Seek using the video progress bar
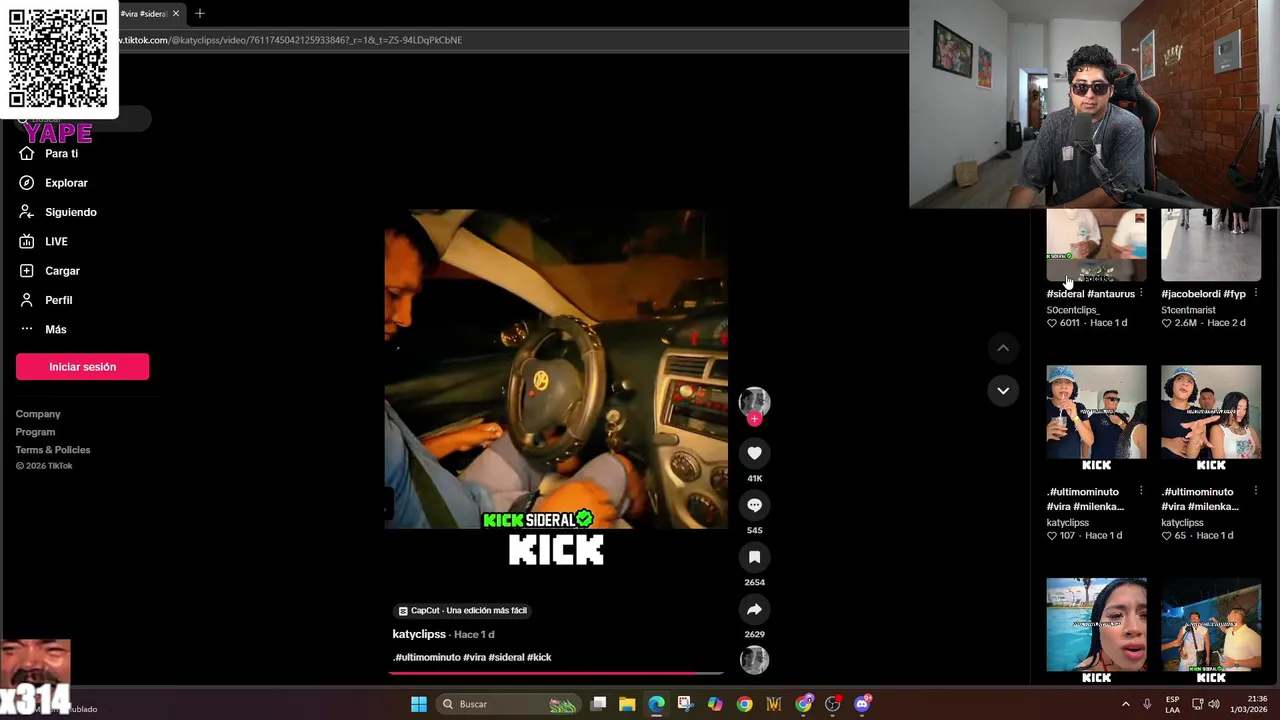1280x720 pixels. click(556, 673)
